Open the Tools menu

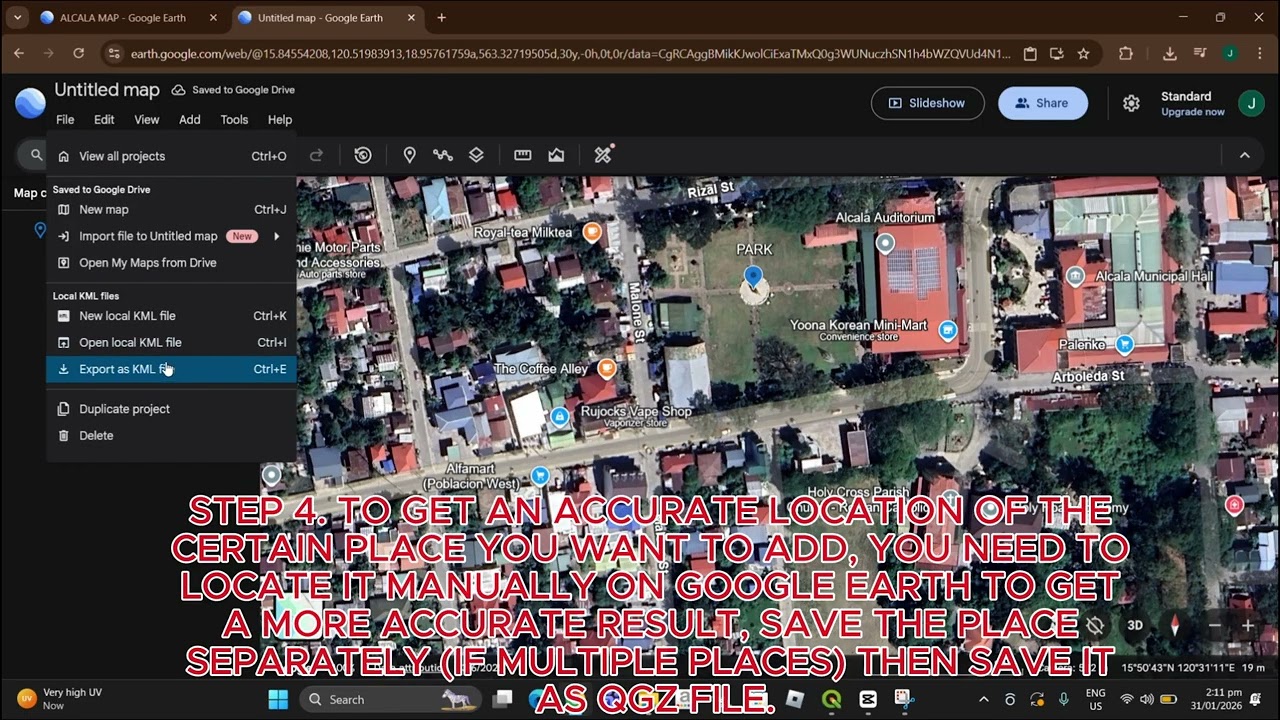click(234, 120)
